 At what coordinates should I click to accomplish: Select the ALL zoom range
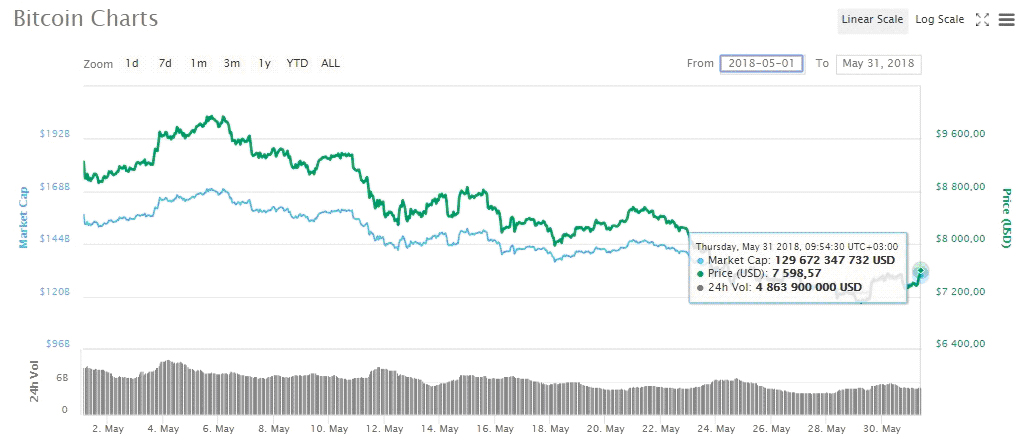(x=331, y=64)
